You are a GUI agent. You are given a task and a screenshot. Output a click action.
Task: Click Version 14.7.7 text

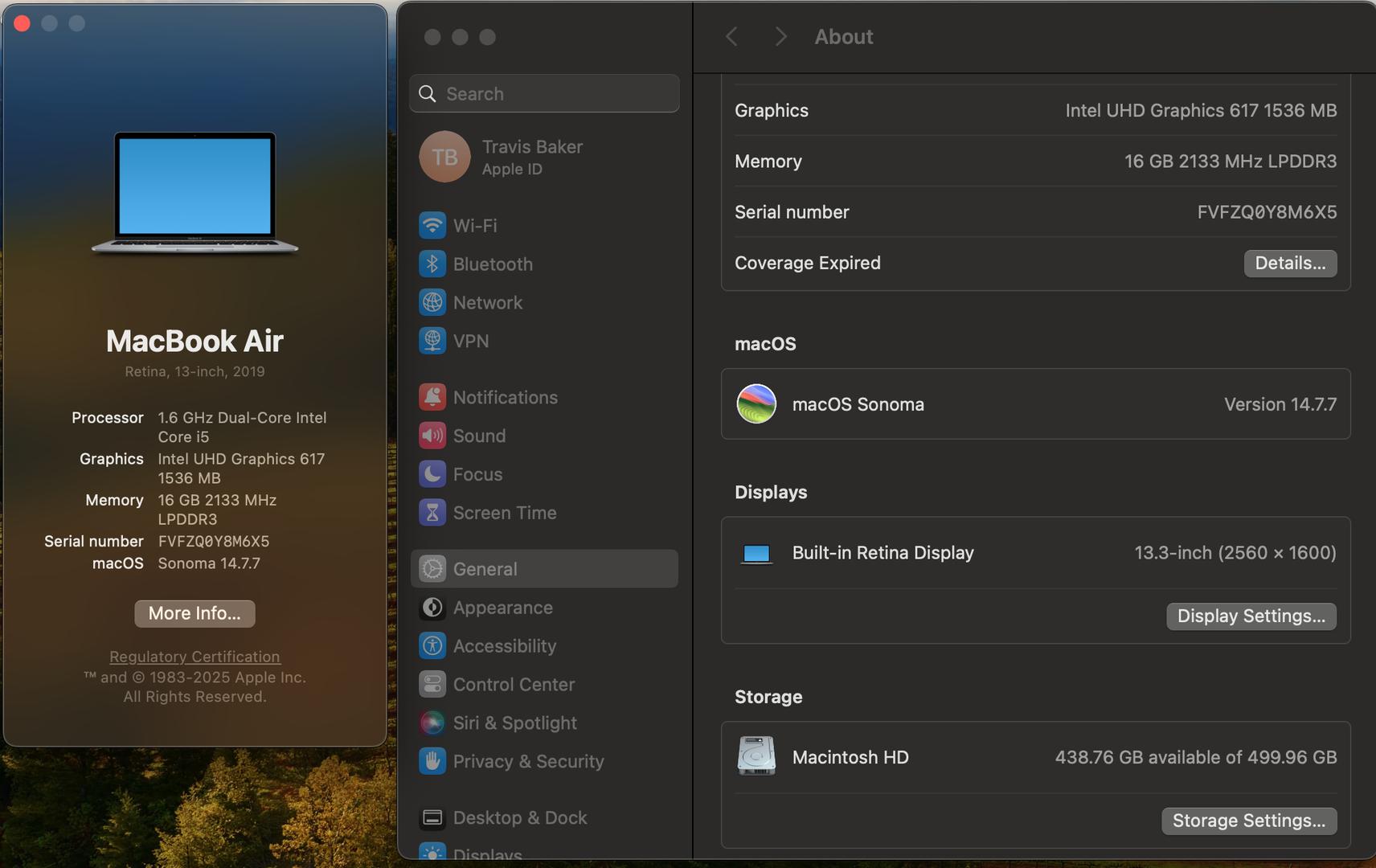(x=1280, y=404)
